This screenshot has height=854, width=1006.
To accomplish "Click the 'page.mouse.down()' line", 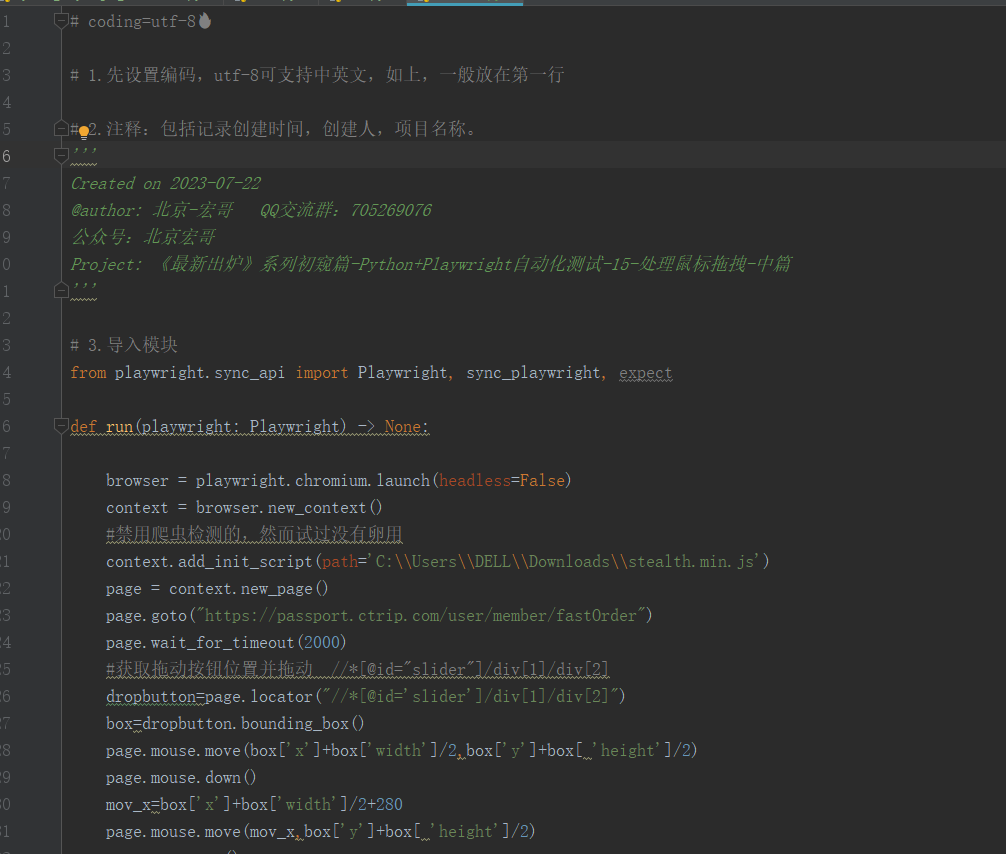I will [181, 778].
